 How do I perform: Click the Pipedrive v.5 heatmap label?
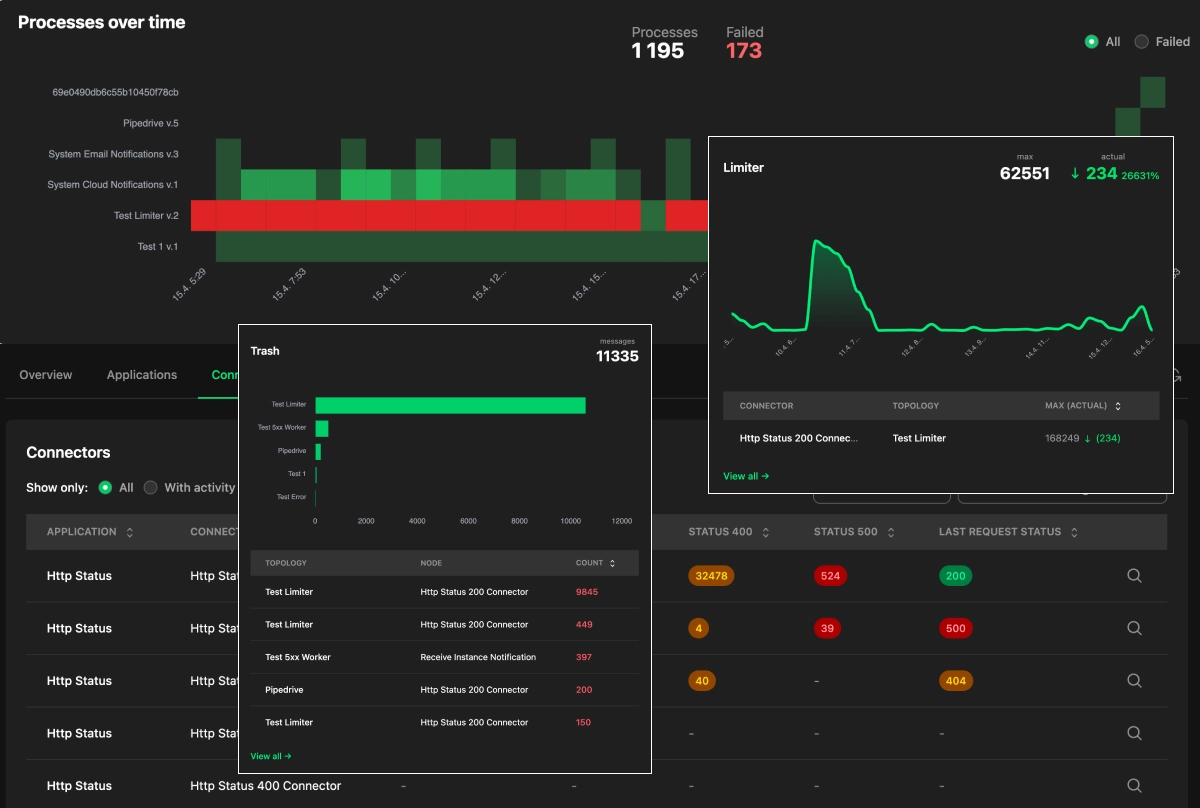[x=151, y=123]
